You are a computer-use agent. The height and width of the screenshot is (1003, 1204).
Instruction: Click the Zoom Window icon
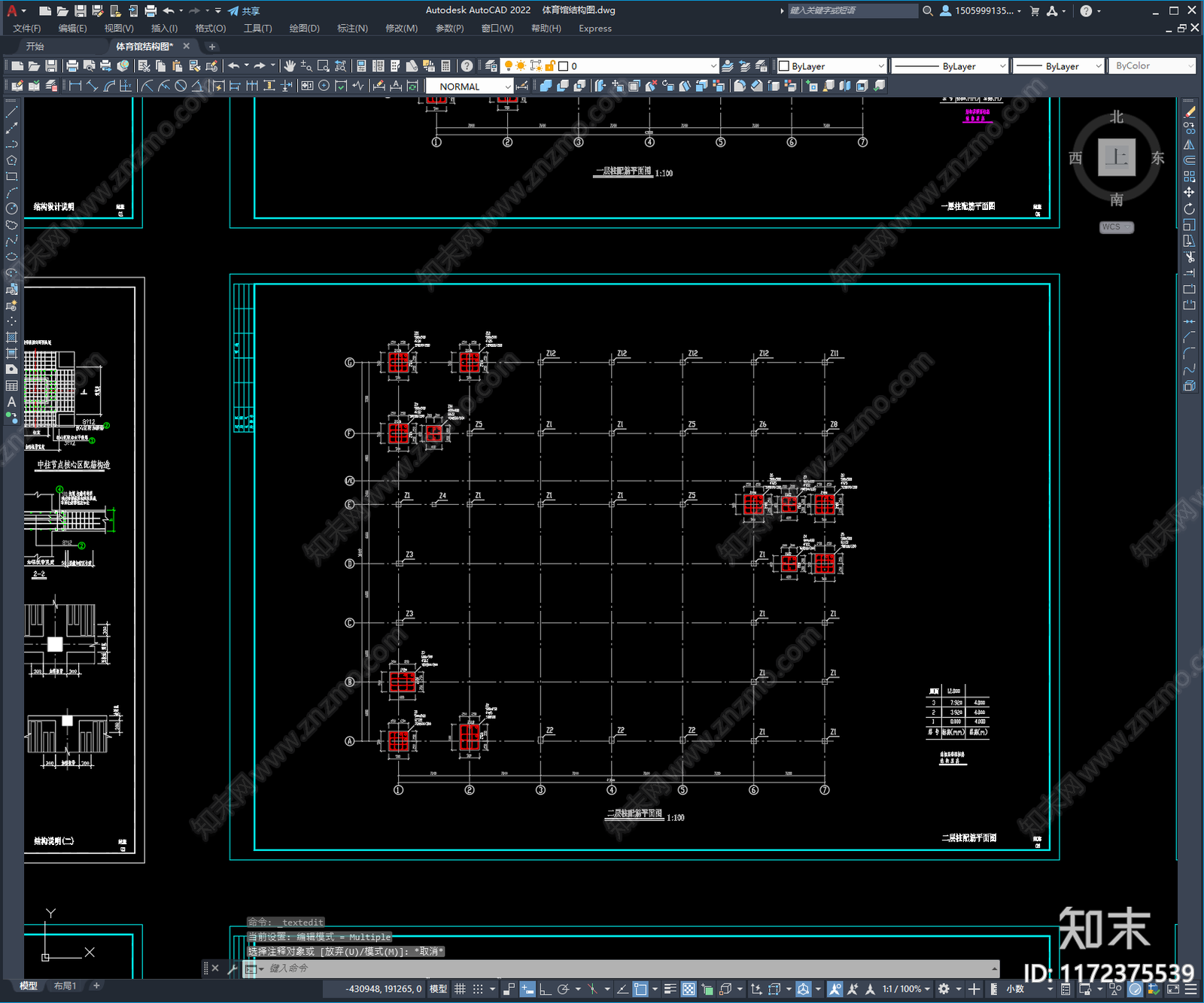click(x=324, y=66)
